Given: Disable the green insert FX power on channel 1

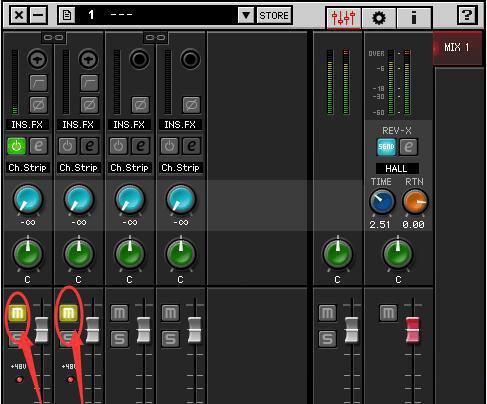Looking at the screenshot, I should click(16, 146).
